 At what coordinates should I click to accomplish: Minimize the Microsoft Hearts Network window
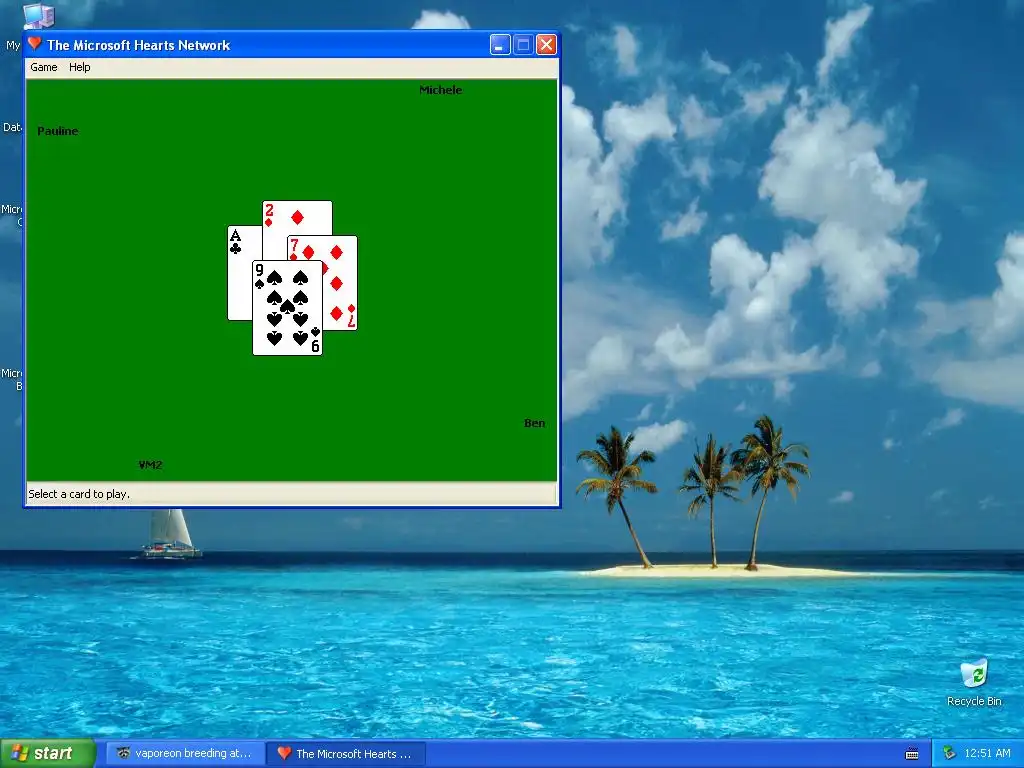(x=500, y=45)
